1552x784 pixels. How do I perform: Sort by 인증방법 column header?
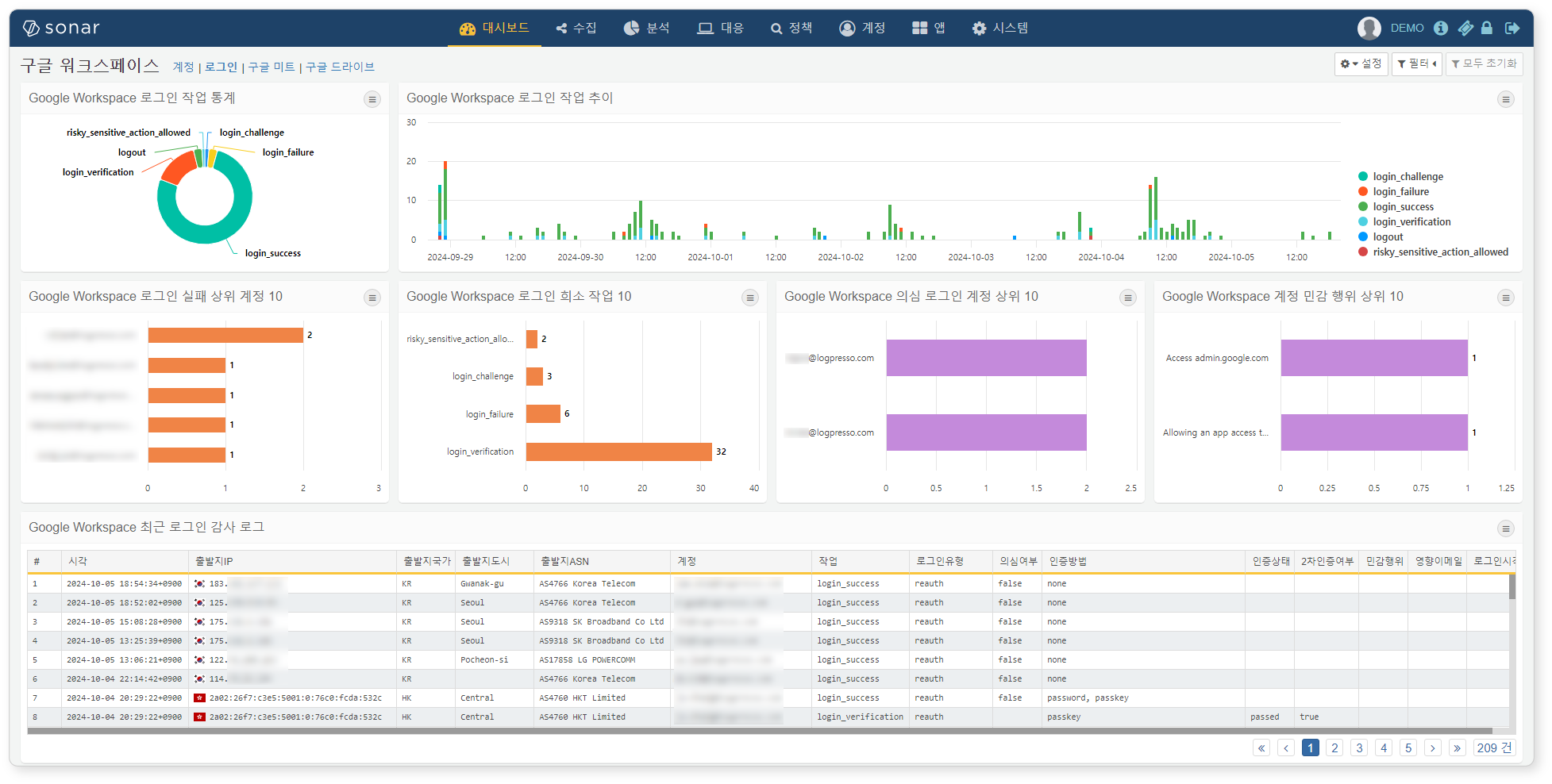(x=1143, y=561)
